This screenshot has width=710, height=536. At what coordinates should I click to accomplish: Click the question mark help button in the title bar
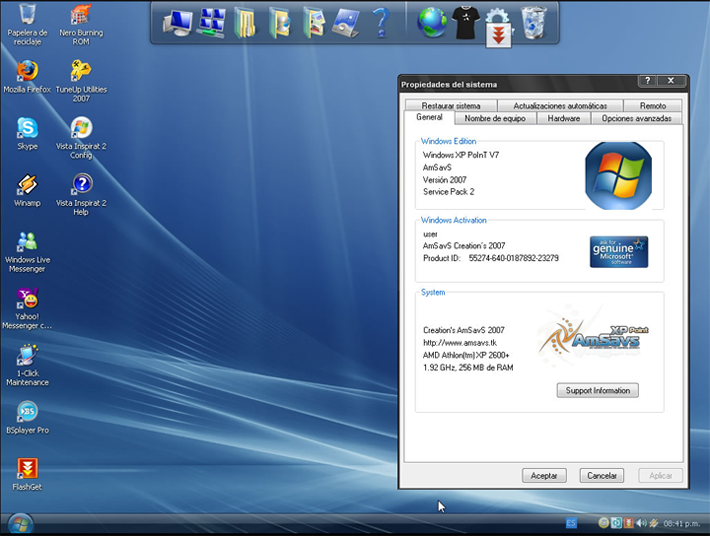coord(648,81)
